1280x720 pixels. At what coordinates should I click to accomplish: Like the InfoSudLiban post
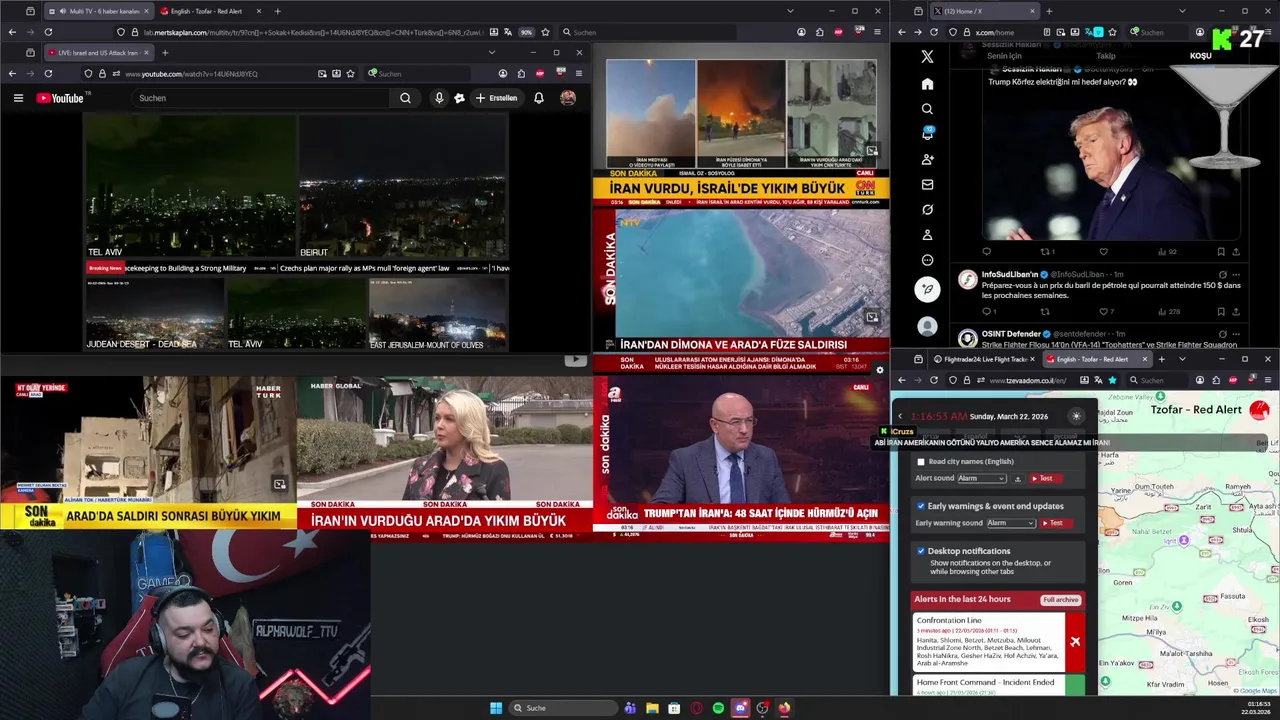coord(1104,311)
